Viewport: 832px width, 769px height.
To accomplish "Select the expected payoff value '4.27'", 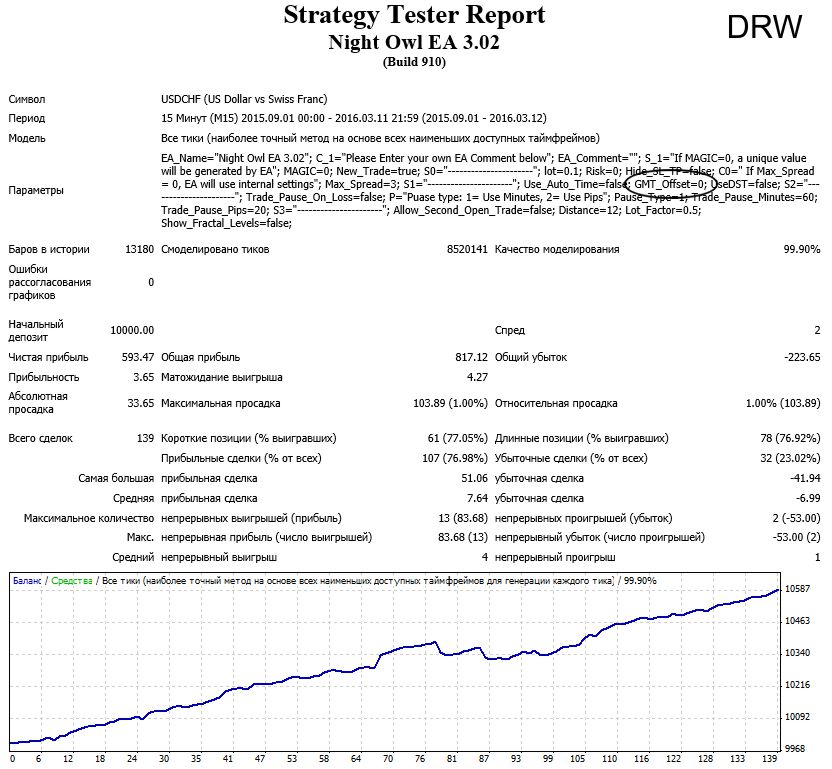I will pos(477,378).
